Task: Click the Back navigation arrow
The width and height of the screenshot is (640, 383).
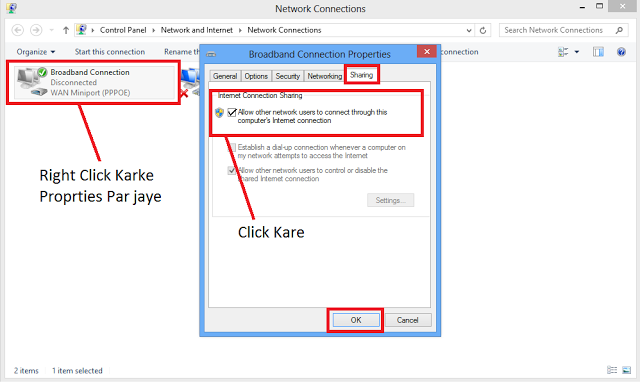Action: click(x=18, y=30)
